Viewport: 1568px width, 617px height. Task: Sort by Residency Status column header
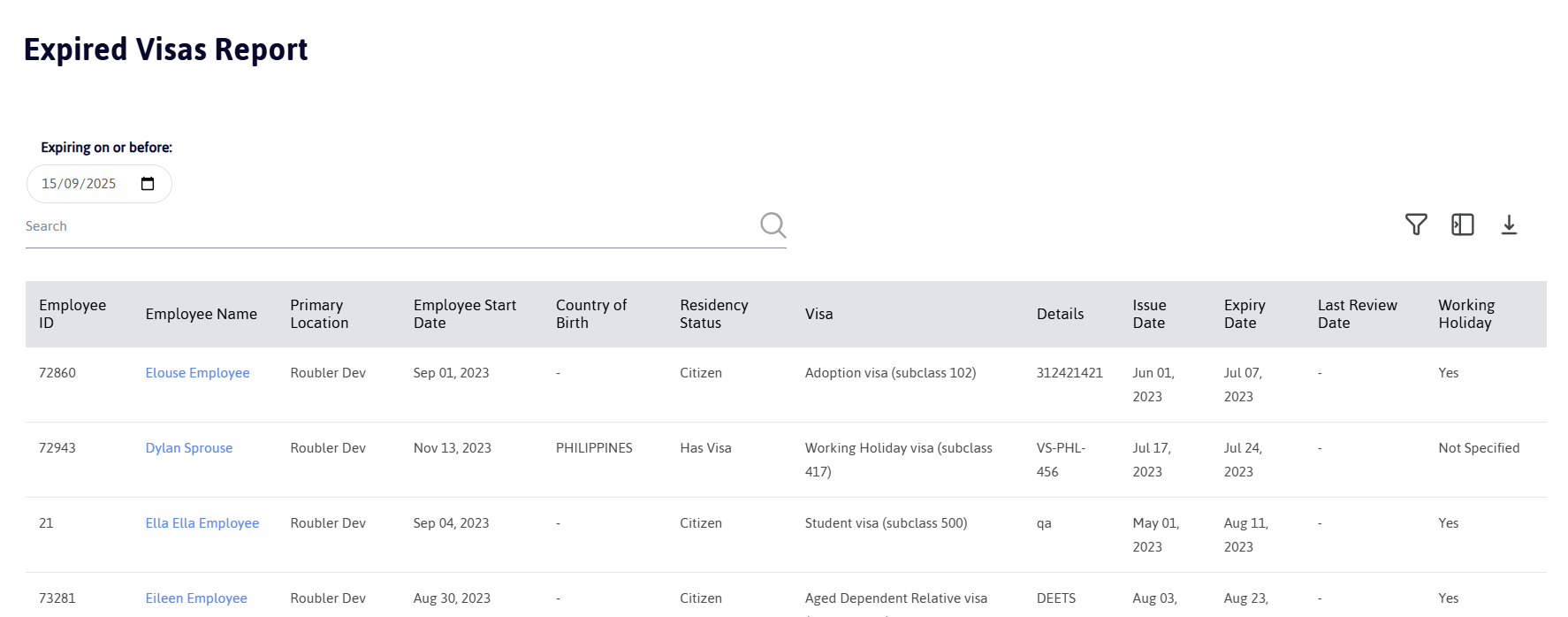click(714, 314)
